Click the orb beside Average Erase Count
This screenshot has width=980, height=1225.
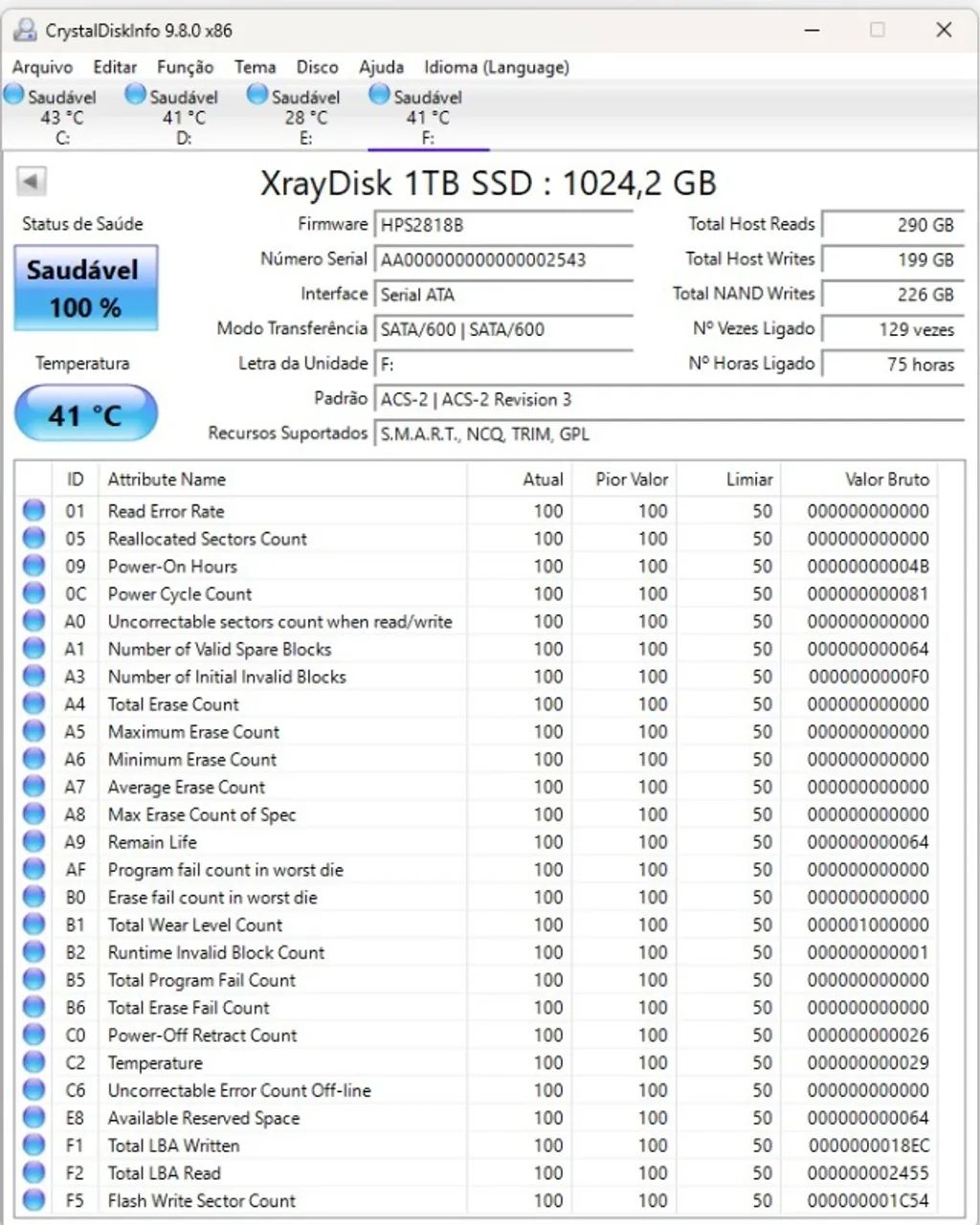click(x=34, y=787)
